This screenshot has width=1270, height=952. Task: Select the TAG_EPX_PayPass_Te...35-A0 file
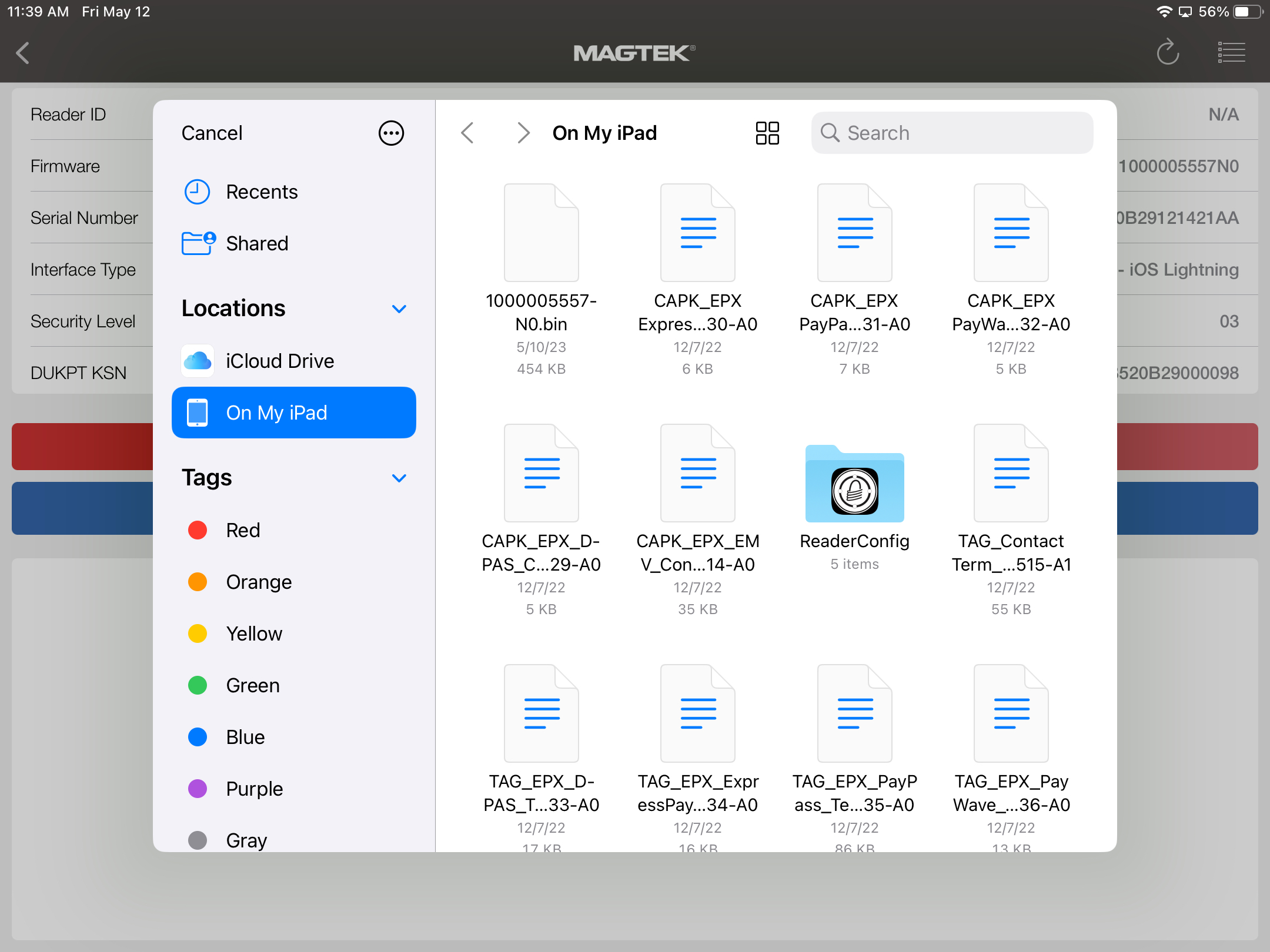855,758
